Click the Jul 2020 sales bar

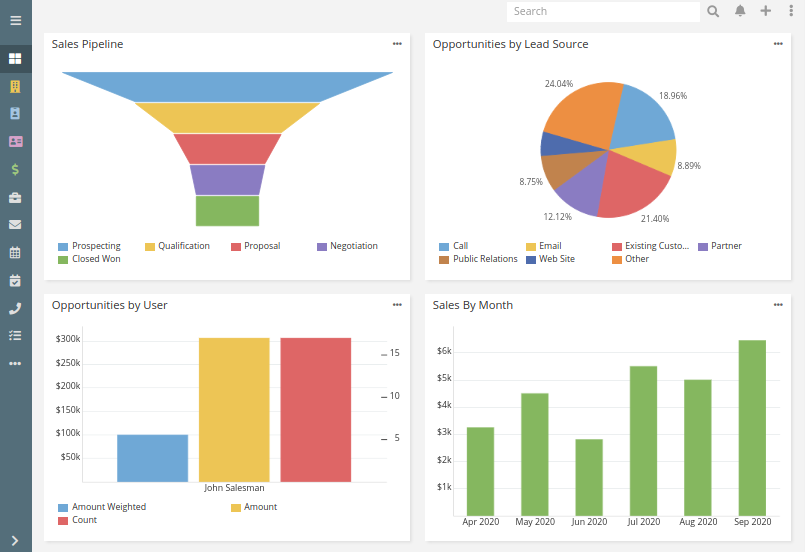(x=643, y=441)
